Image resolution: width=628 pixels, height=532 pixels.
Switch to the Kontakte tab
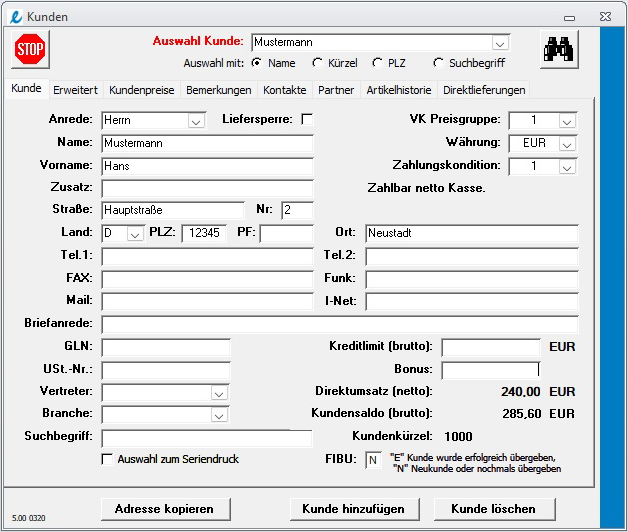click(285, 90)
